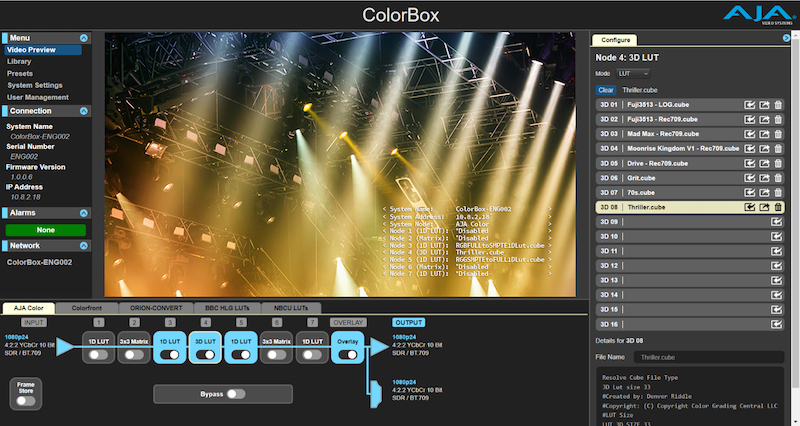Export the Fuji3513 - Rec709.cube LUT
800x426 pixels.
tap(764, 119)
